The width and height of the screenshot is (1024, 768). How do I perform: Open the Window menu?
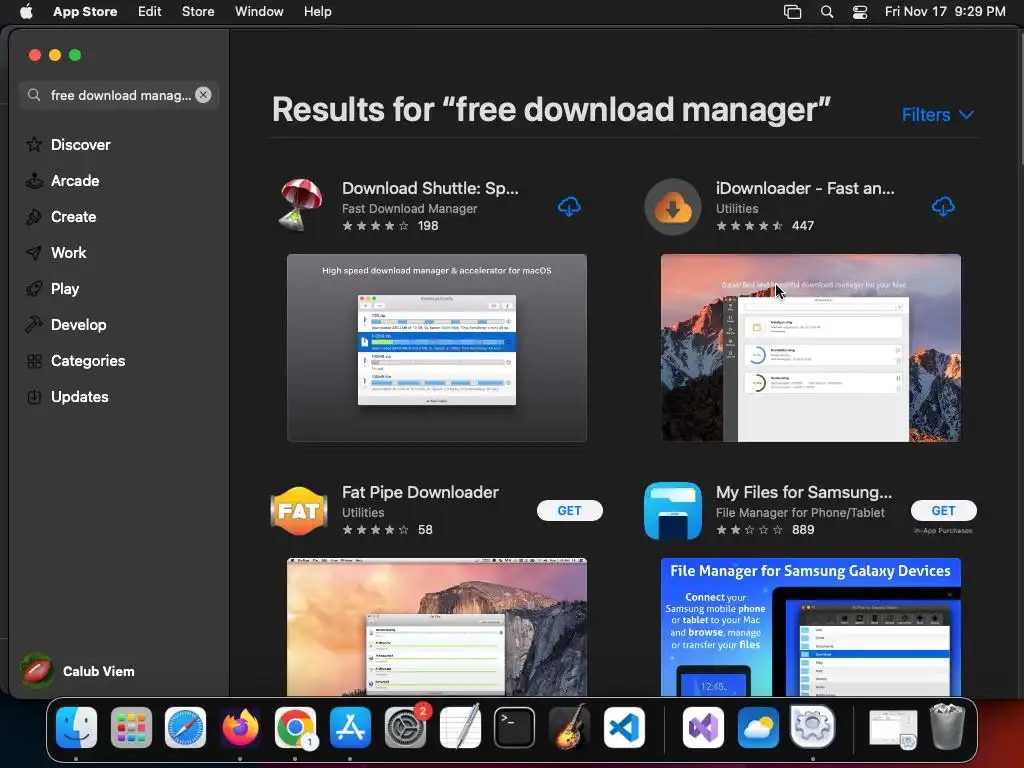259,12
